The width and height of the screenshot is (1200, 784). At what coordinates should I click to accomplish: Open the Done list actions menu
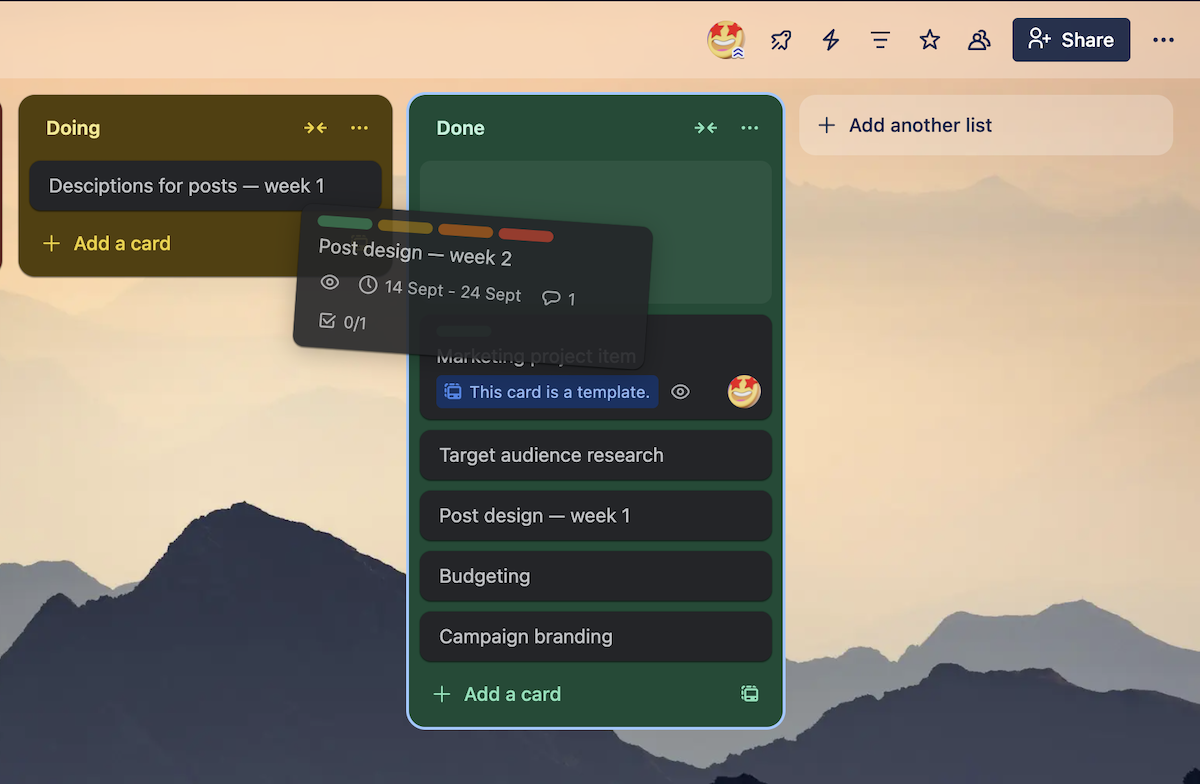(750, 128)
